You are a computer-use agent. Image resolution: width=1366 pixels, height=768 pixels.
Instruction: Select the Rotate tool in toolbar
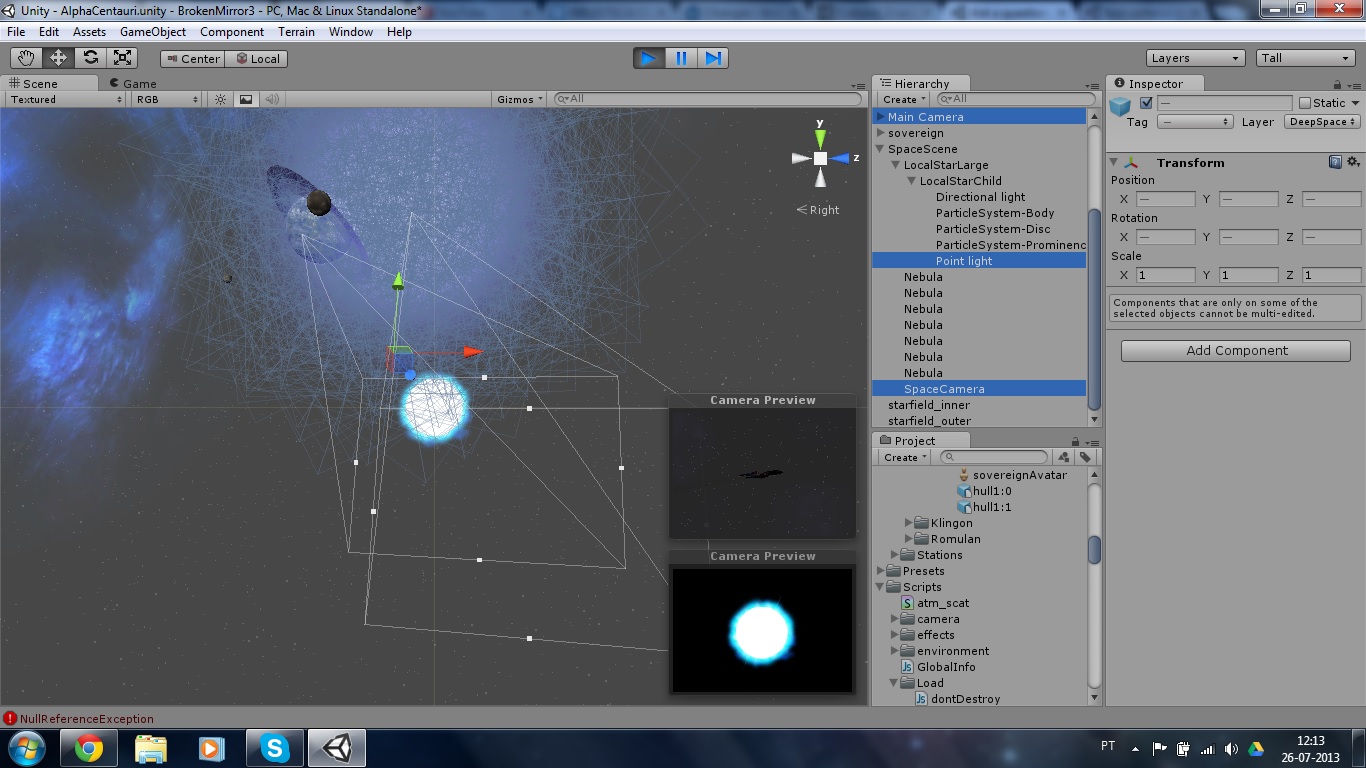90,58
